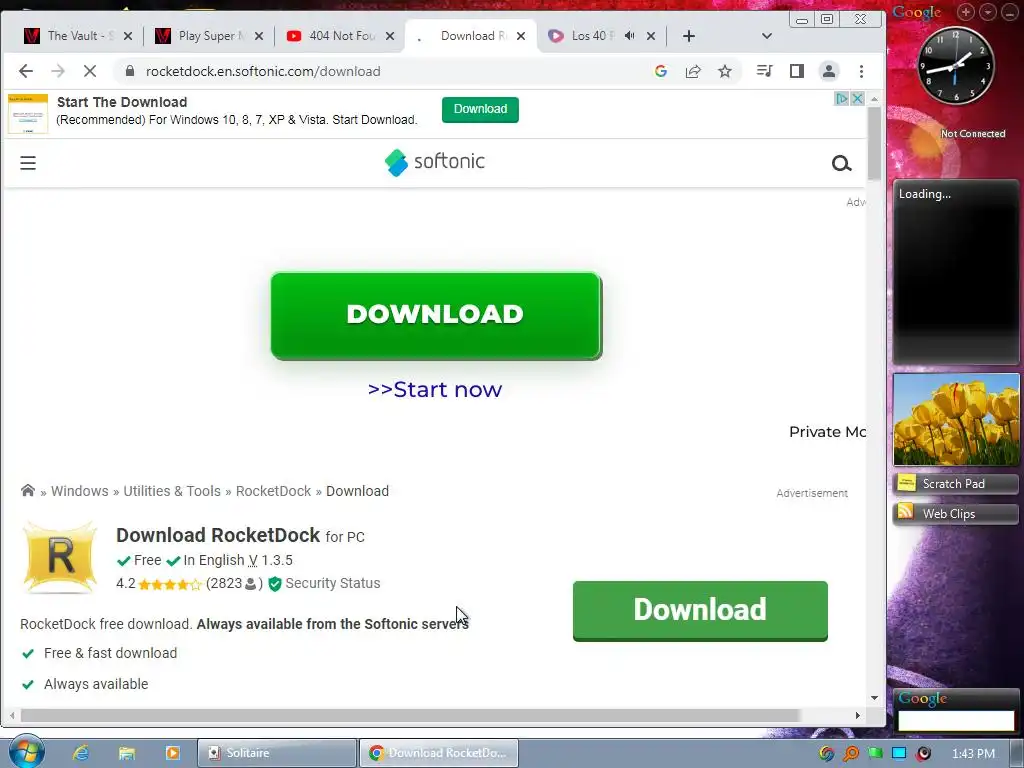1024x768 pixels.
Task: Open the Scratch Pad gadget in sidebar
Action: pyautogui.click(x=955, y=484)
